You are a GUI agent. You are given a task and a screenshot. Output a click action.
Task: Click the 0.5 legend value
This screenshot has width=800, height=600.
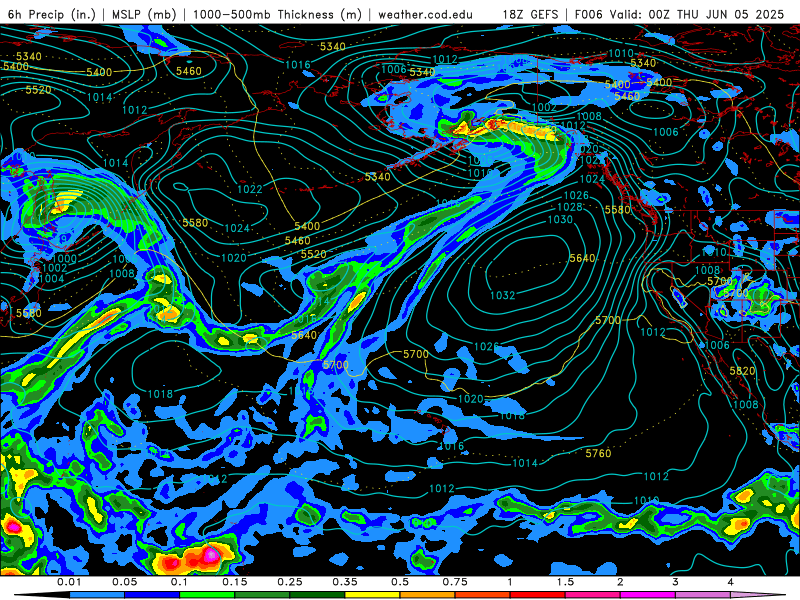click(400, 582)
